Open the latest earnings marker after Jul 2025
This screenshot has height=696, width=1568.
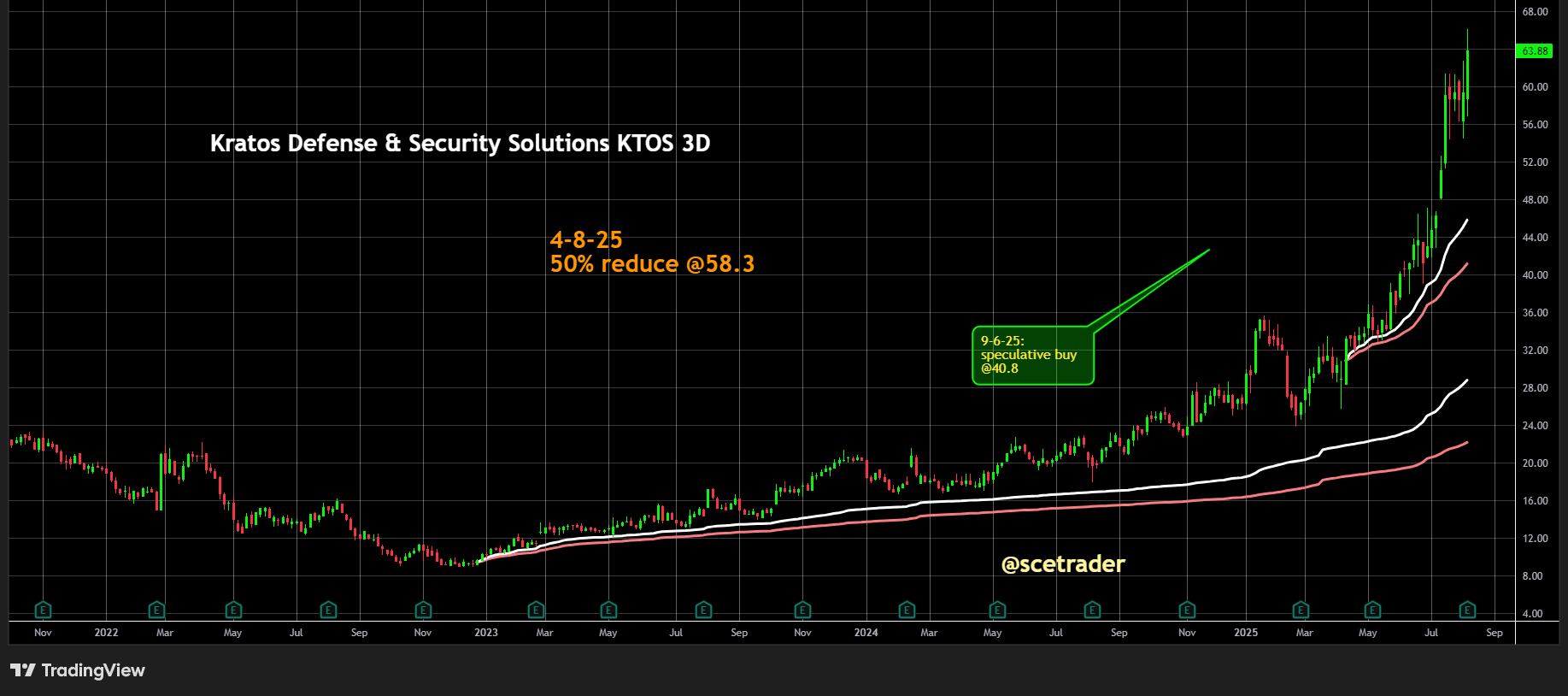[1467, 610]
